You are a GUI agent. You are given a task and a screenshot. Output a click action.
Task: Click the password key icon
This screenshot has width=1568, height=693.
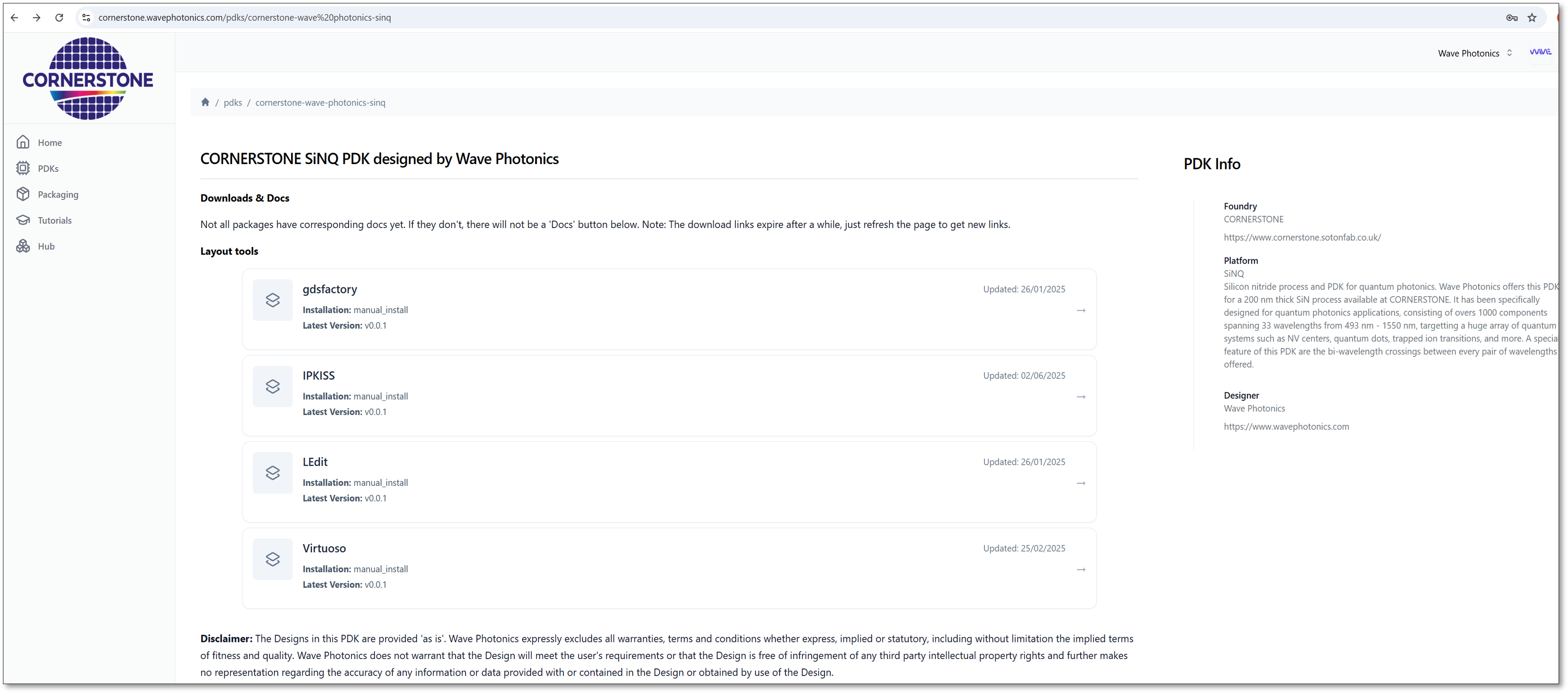pos(1511,18)
